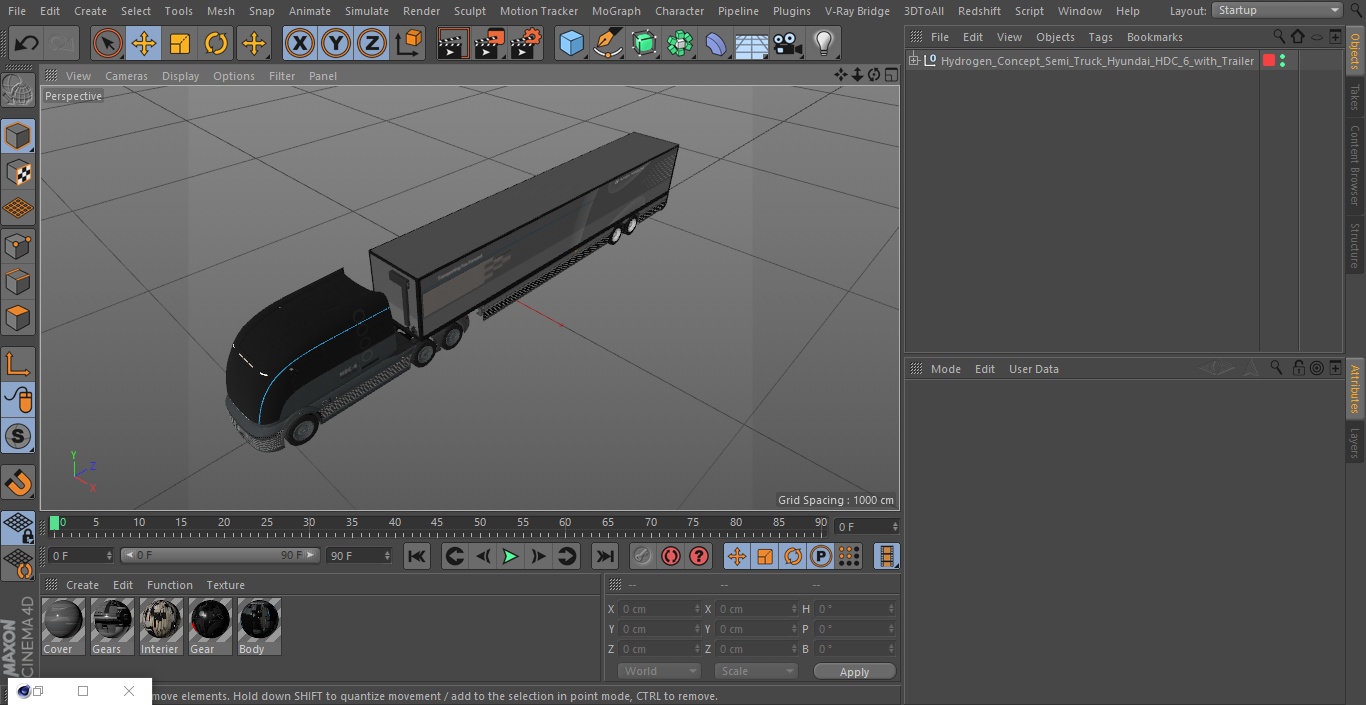Add Camera object icon
This screenshot has width=1366, height=705.
[x=788, y=43]
